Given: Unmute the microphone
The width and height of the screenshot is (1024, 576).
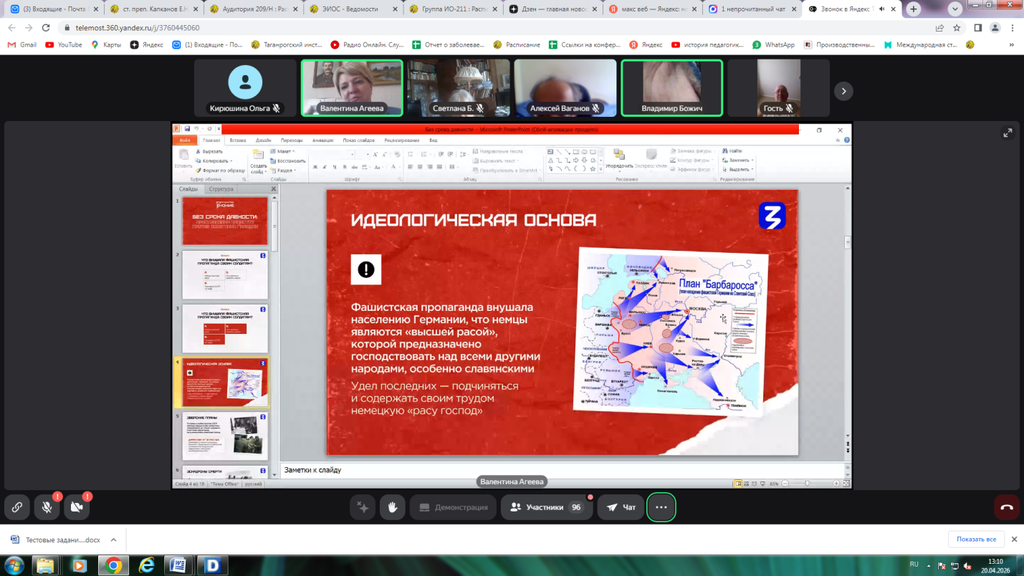Looking at the screenshot, I should point(47,507).
